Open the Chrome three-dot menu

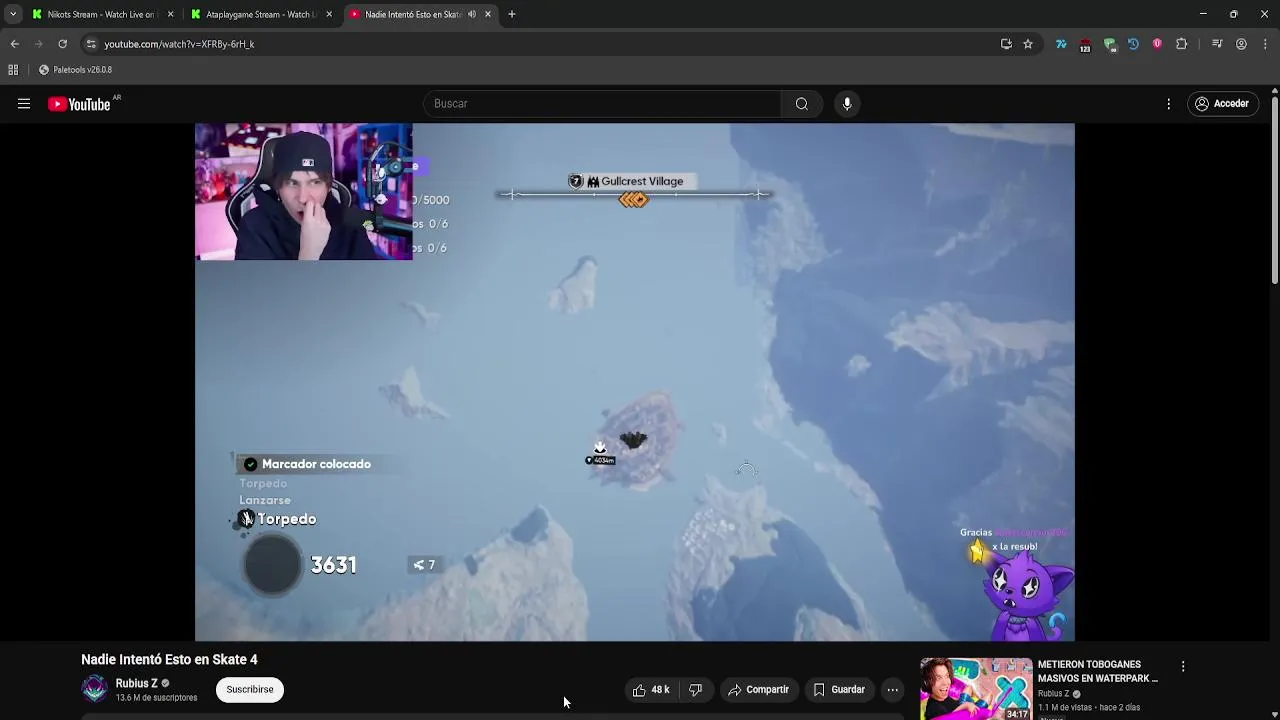[1265, 44]
